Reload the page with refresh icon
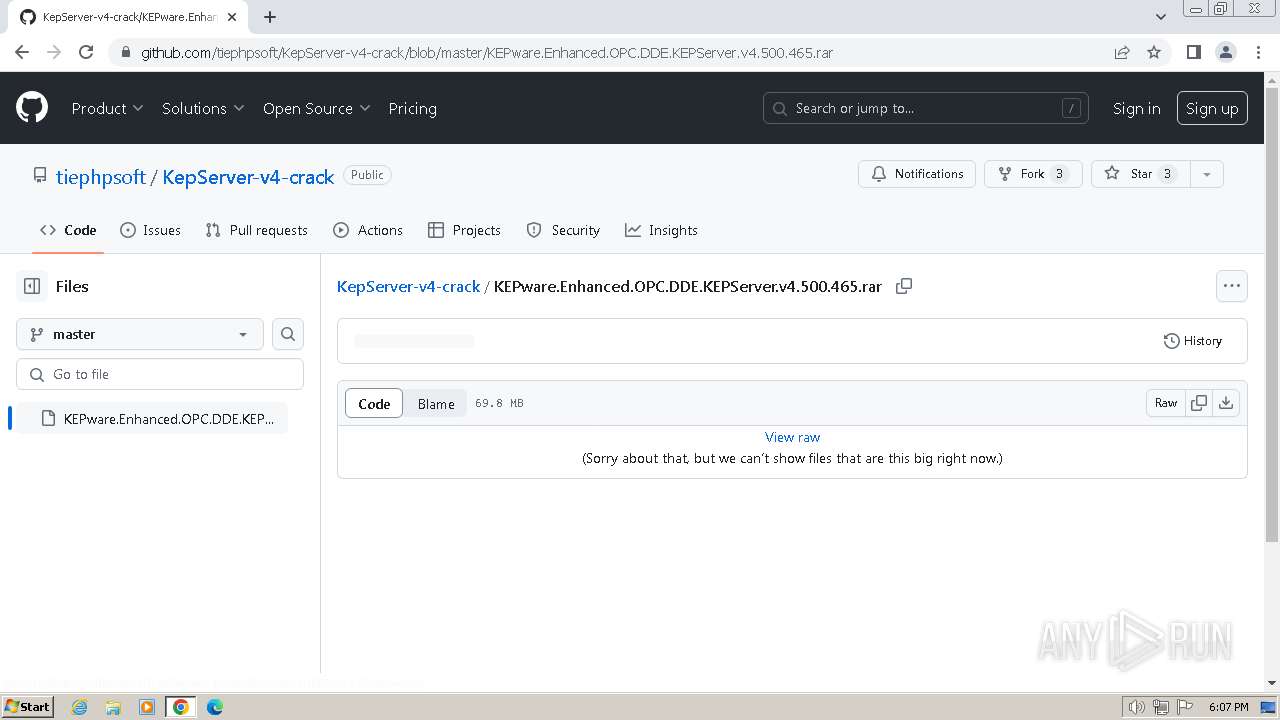The image size is (1280, 720). coord(86,52)
